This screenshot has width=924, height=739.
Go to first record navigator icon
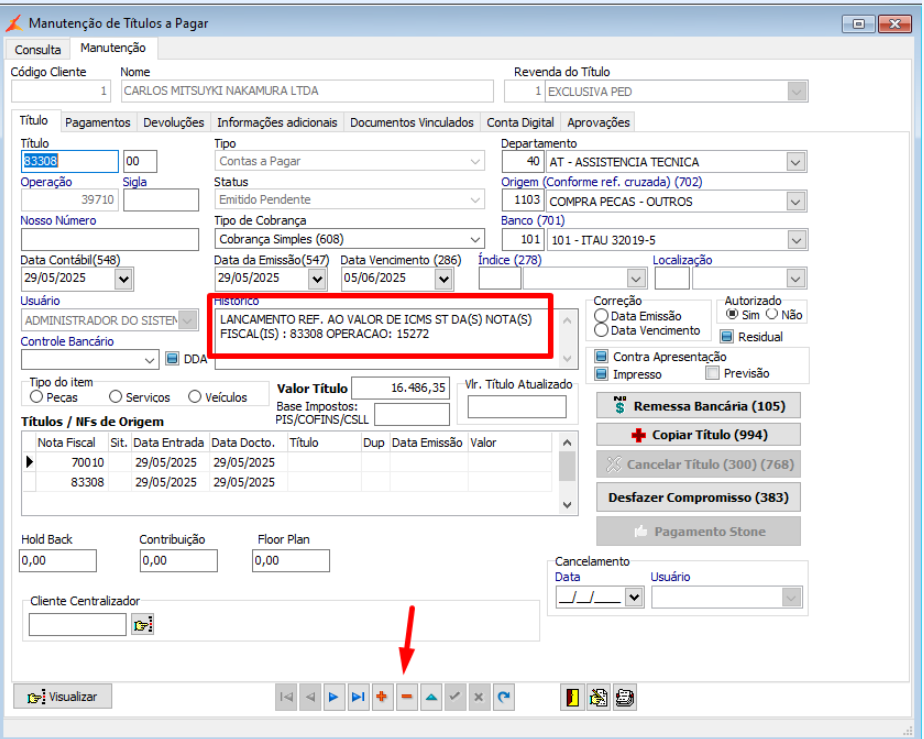click(x=286, y=697)
